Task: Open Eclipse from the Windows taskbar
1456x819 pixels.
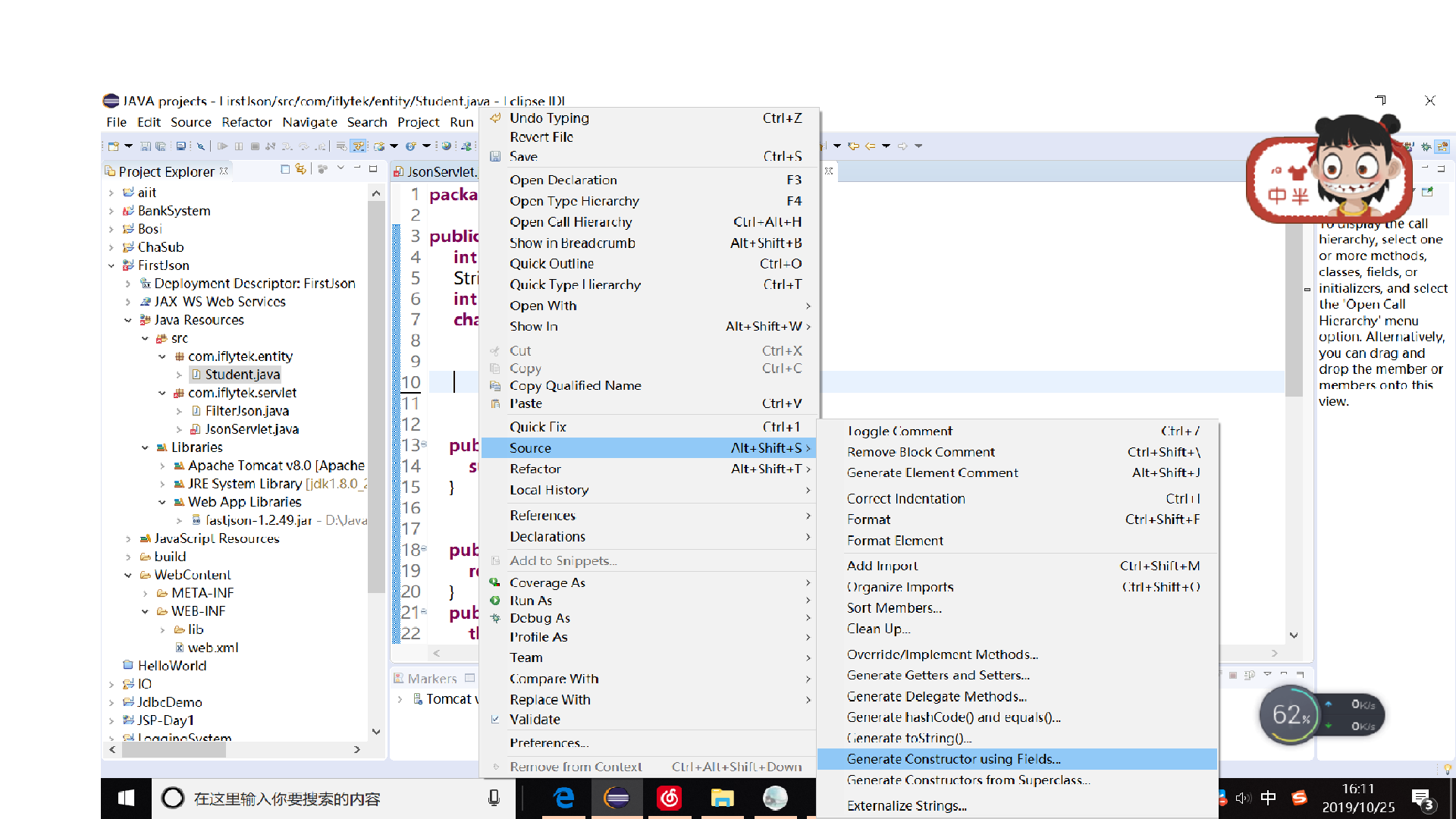Action: click(x=617, y=798)
